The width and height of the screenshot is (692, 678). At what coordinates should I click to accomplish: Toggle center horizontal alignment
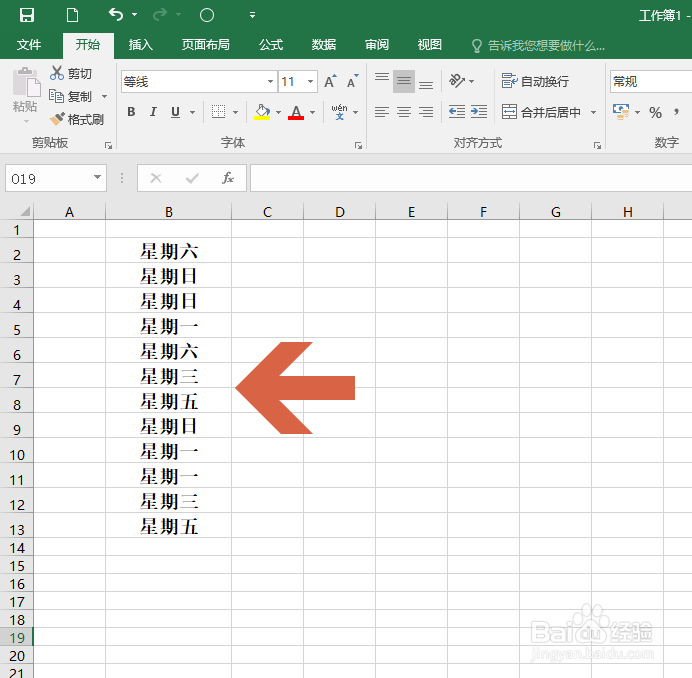pos(404,112)
